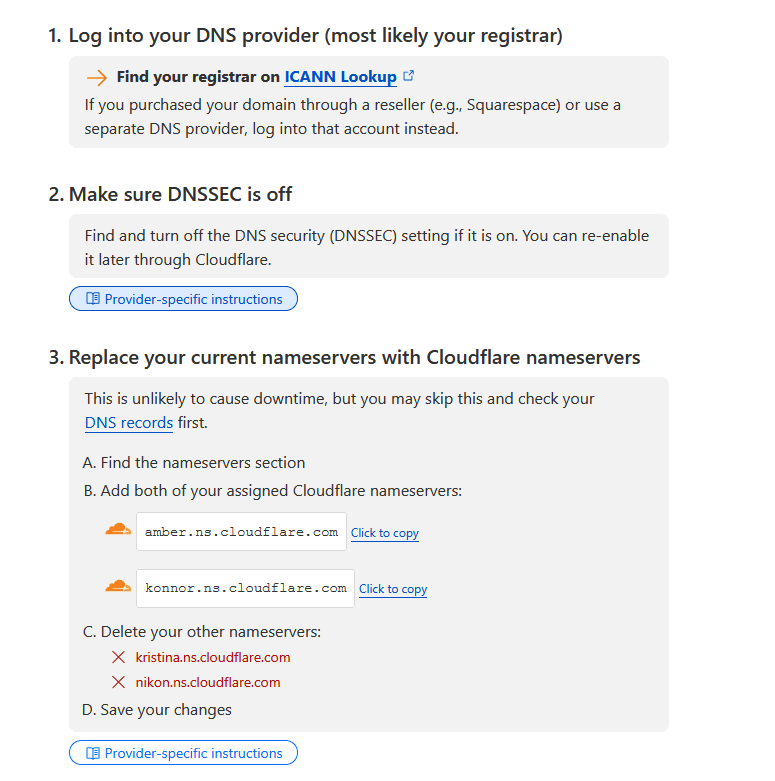775x781 pixels.
Task: Click the book icon in the DNSSEC instructions button
Action: point(93,299)
